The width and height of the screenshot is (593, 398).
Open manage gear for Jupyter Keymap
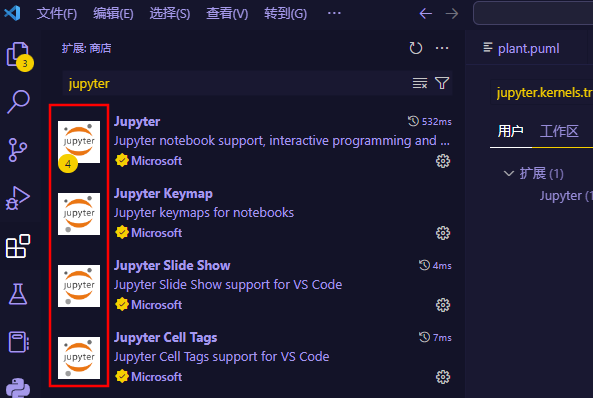pos(443,233)
